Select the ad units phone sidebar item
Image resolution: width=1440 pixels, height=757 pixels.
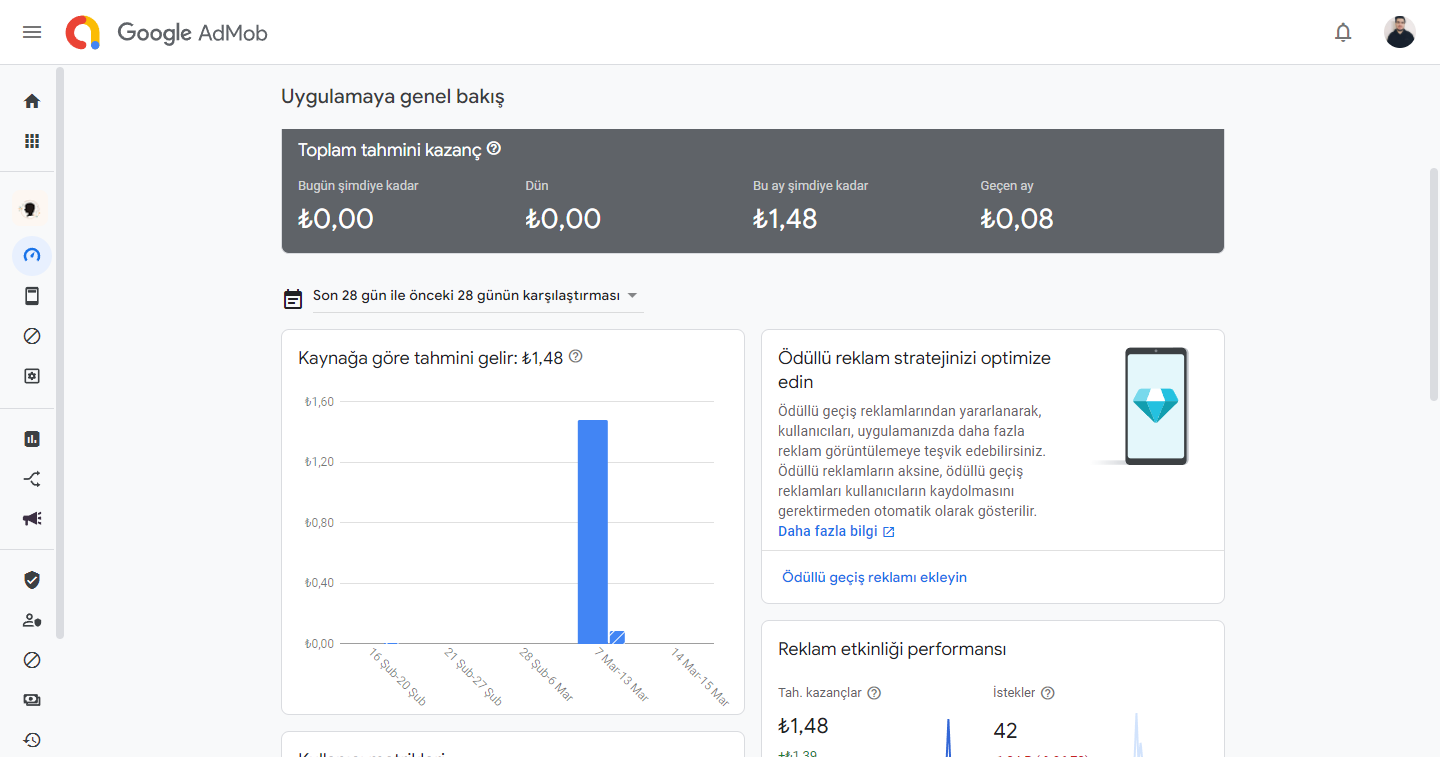(x=32, y=296)
